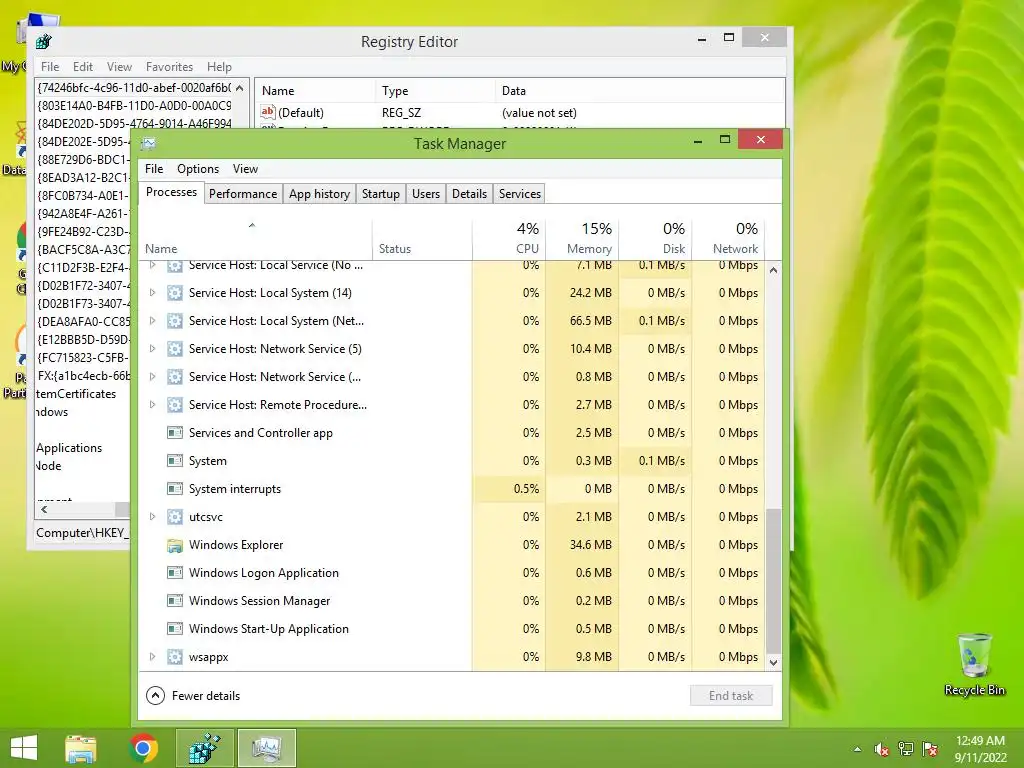Screen dimensions: 1024x768
Task: Click the Windows Explorer folder icon
Action: pos(174,545)
